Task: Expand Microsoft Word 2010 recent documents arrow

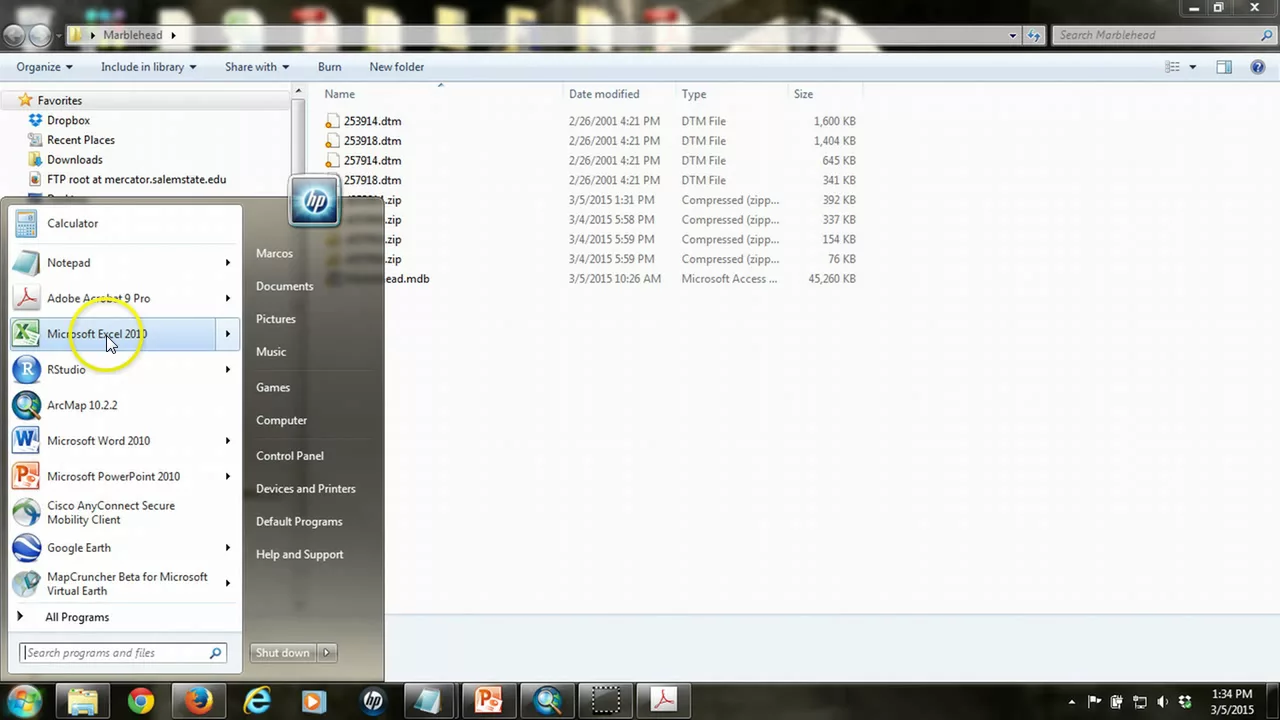Action: pos(228,441)
